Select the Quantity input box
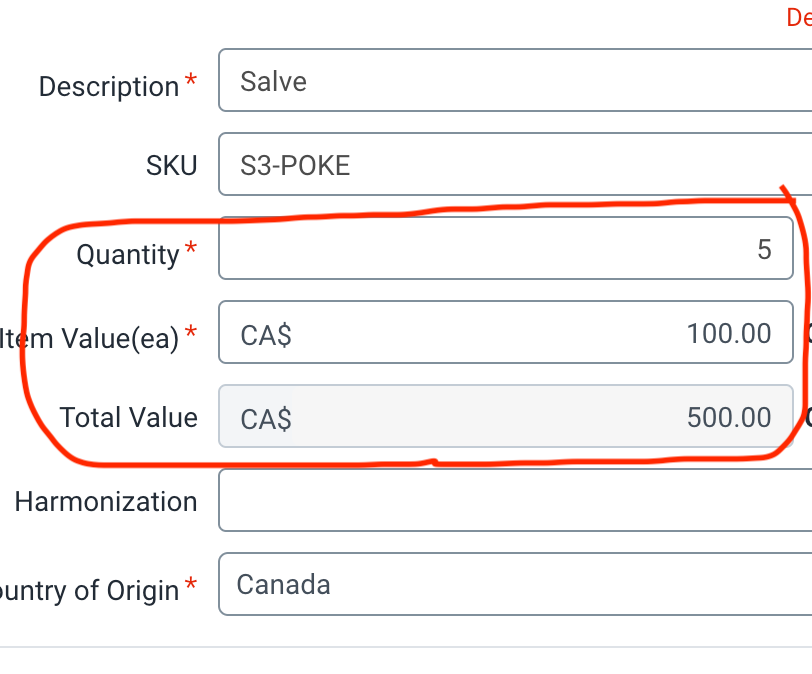Image resolution: width=812 pixels, height=674 pixels. point(505,249)
